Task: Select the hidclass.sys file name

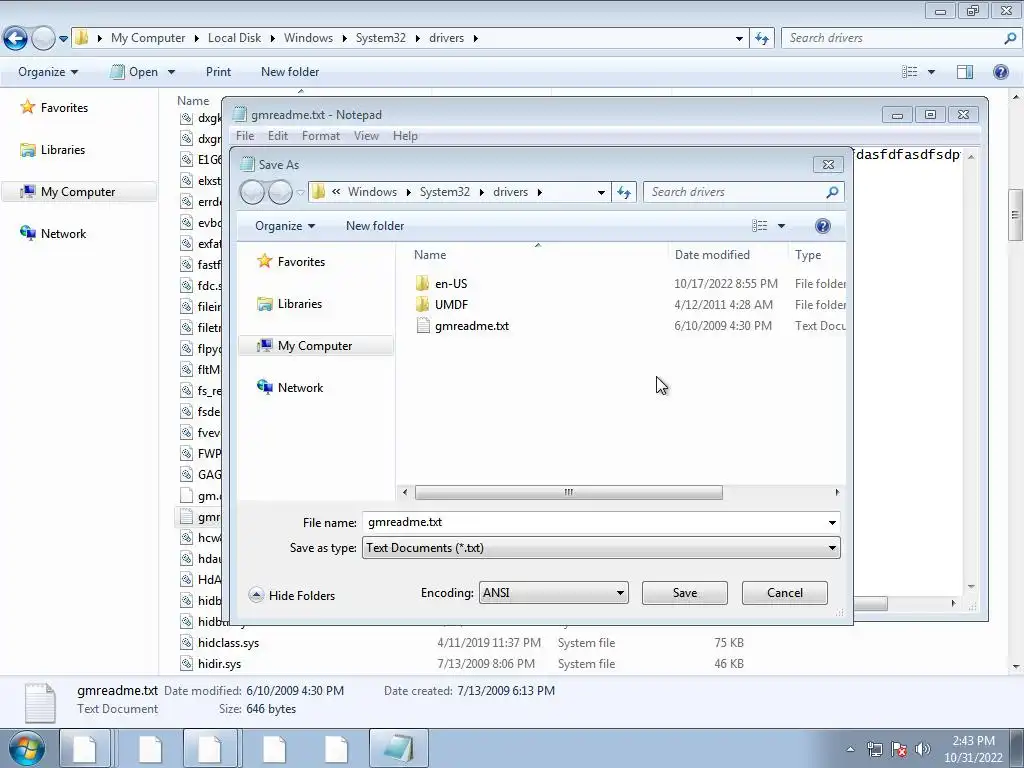Action: pyautogui.click(x=229, y=643)
